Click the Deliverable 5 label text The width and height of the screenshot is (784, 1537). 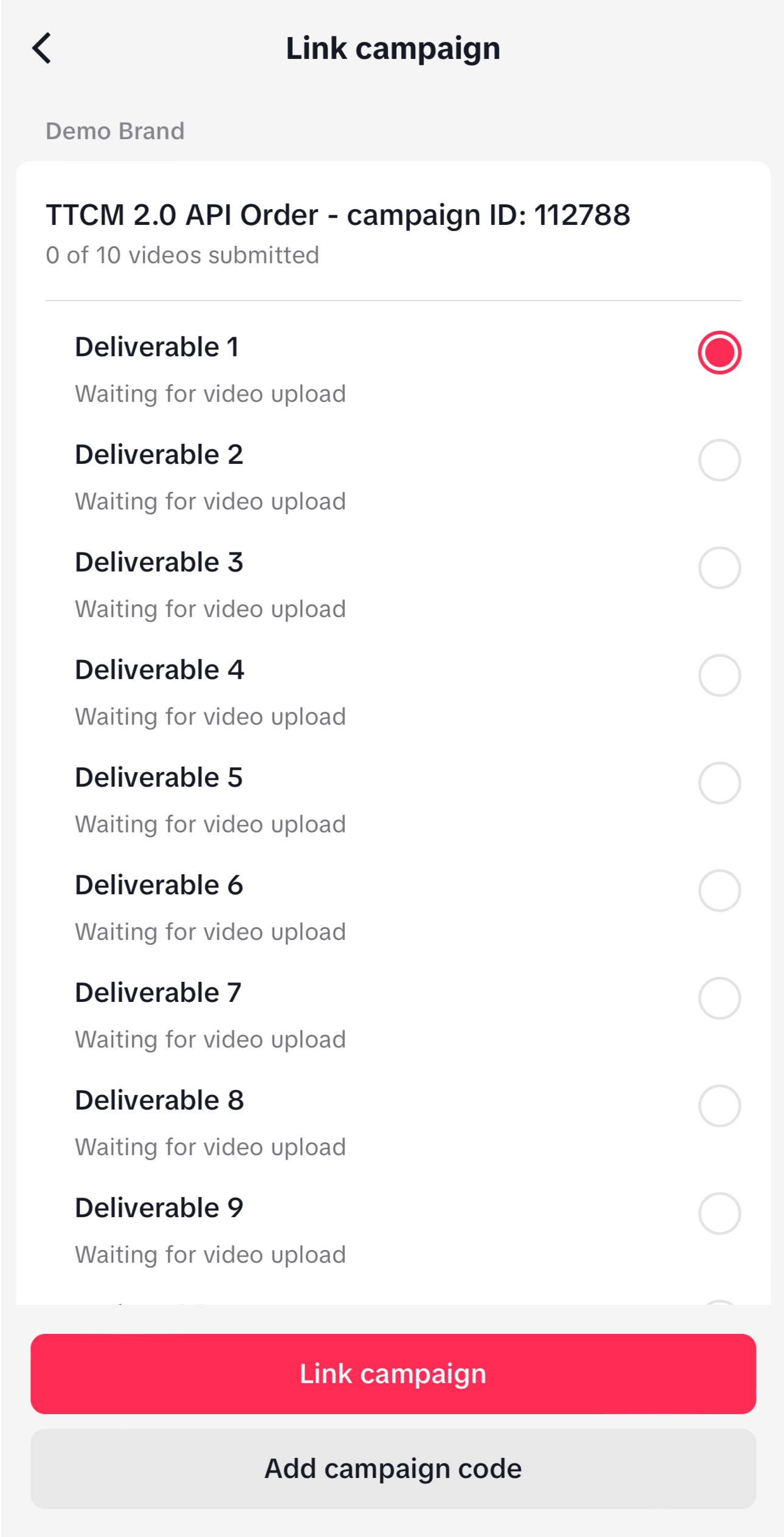pos(159,778)
